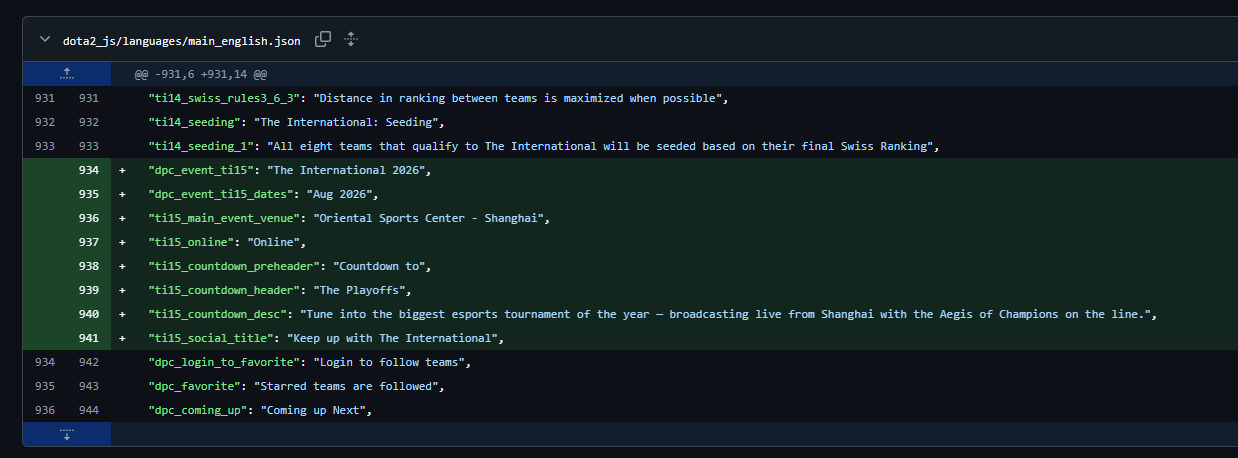Select added line number 935
Screen dimensions: 1238x458
tap(89, 194)
